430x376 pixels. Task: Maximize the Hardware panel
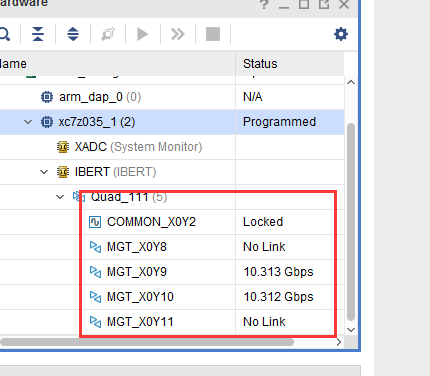click(304, 4)
